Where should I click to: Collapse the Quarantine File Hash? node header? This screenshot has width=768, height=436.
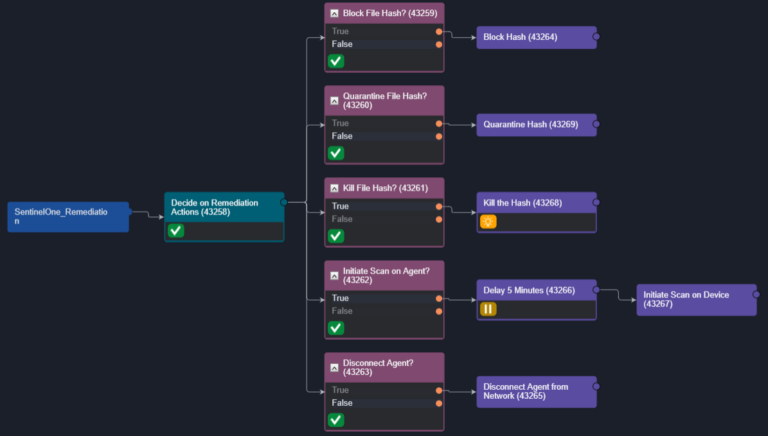point(334,97)
